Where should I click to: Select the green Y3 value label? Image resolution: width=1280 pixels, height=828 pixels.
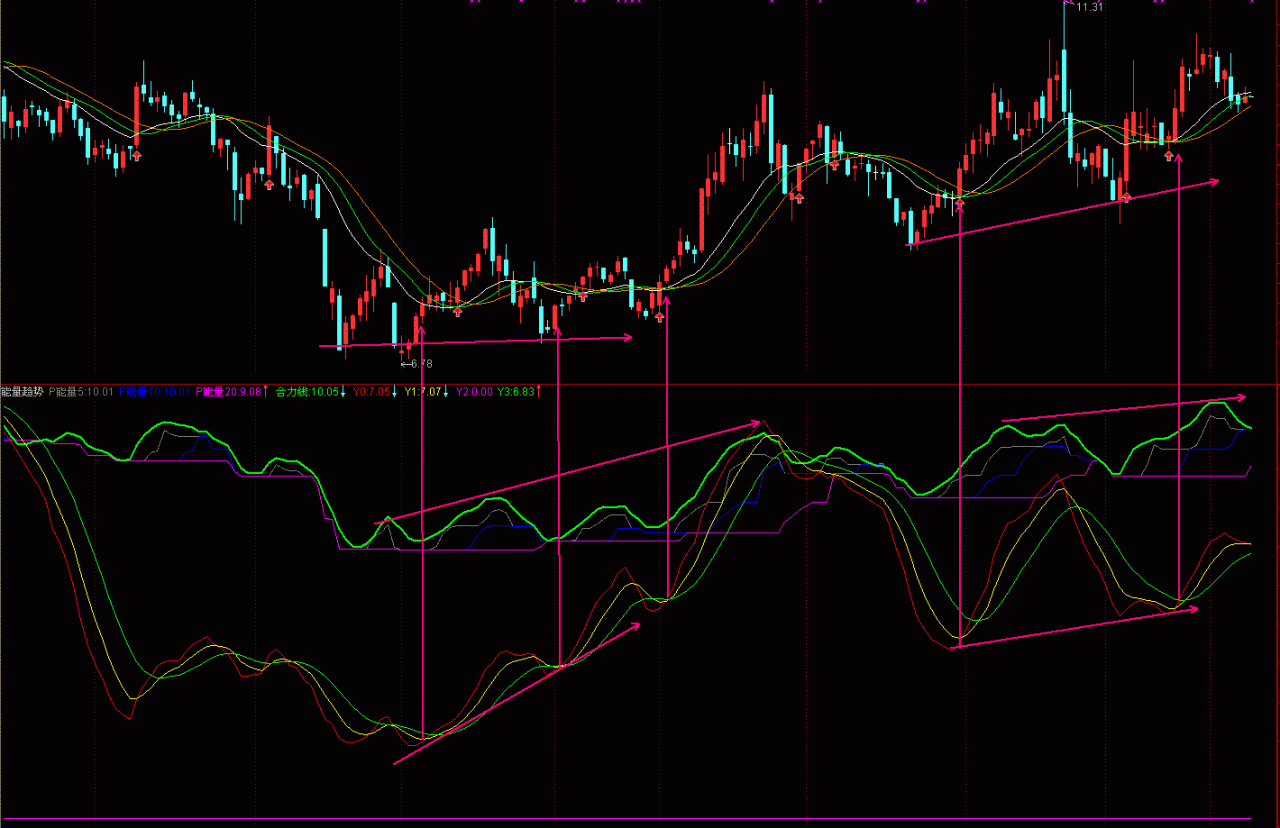point(516,392)
